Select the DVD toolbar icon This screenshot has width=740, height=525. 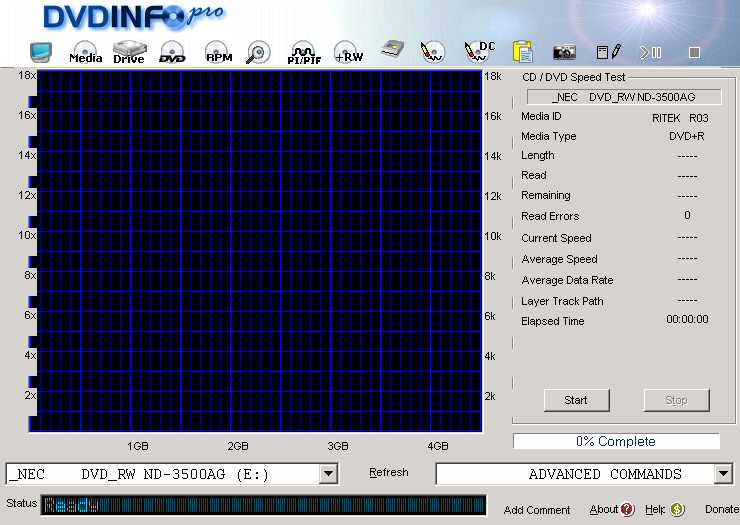tap(172, 53)
